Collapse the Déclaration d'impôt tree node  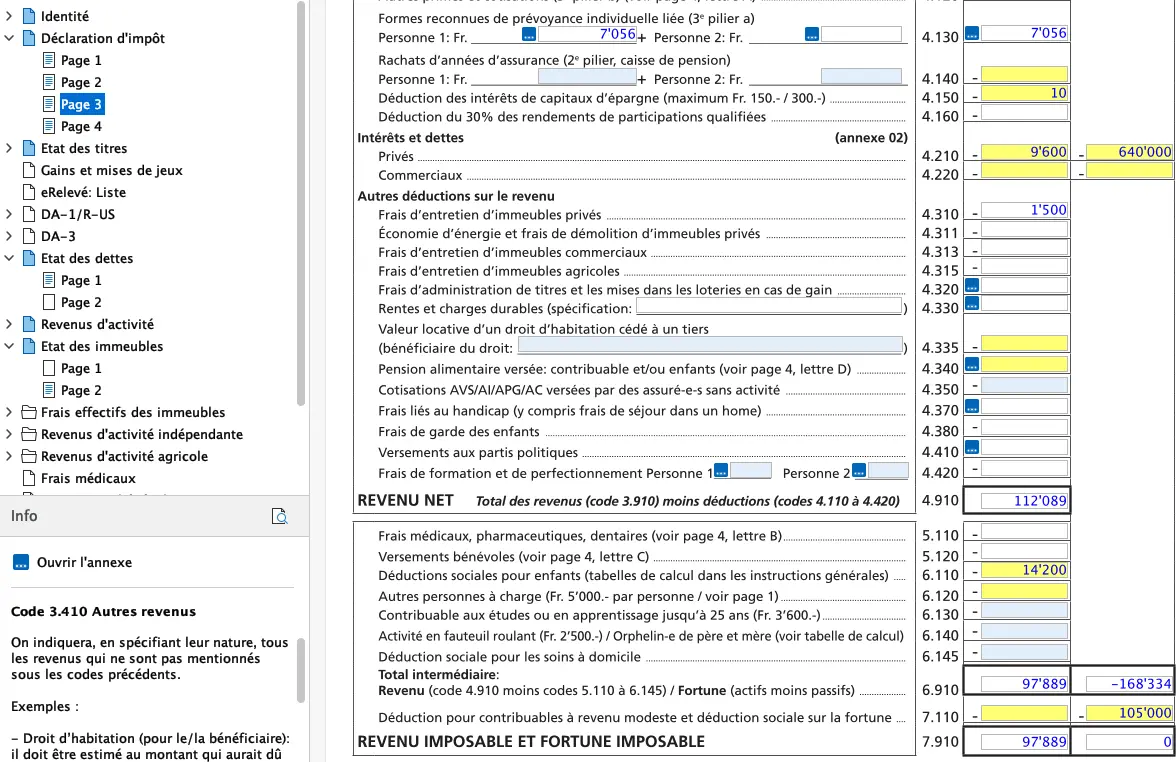10,38
